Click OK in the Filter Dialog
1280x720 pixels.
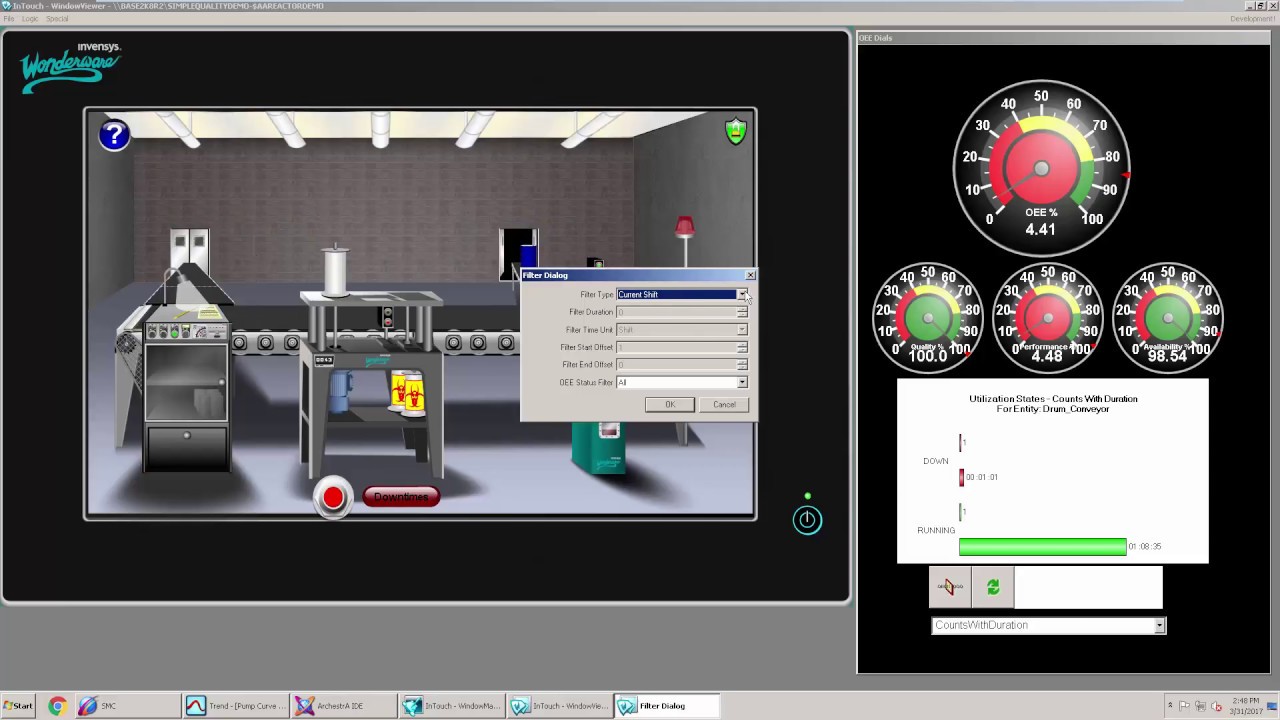click(x=670, y=405)
